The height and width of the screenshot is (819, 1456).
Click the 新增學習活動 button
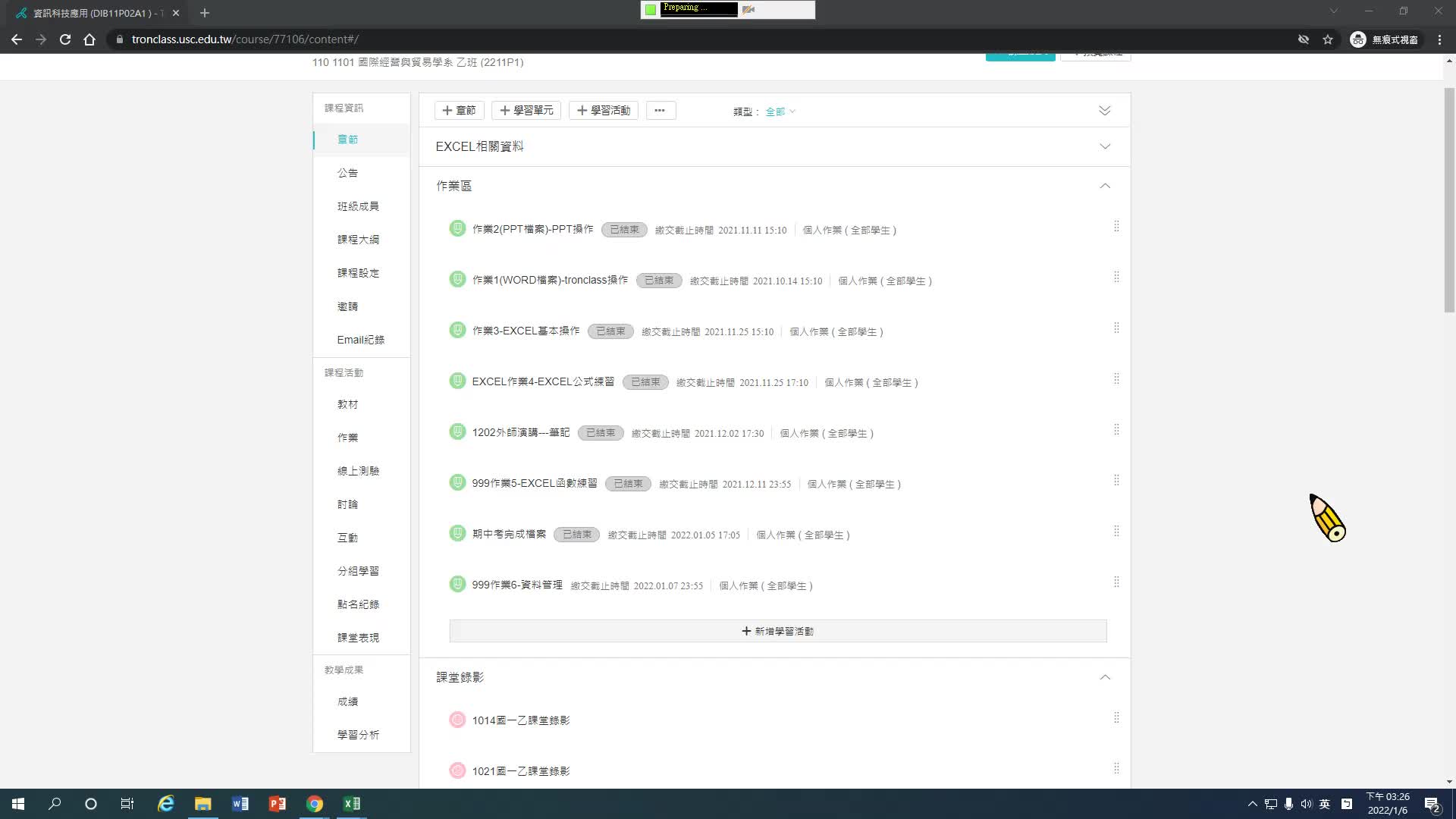click(777, 631)
